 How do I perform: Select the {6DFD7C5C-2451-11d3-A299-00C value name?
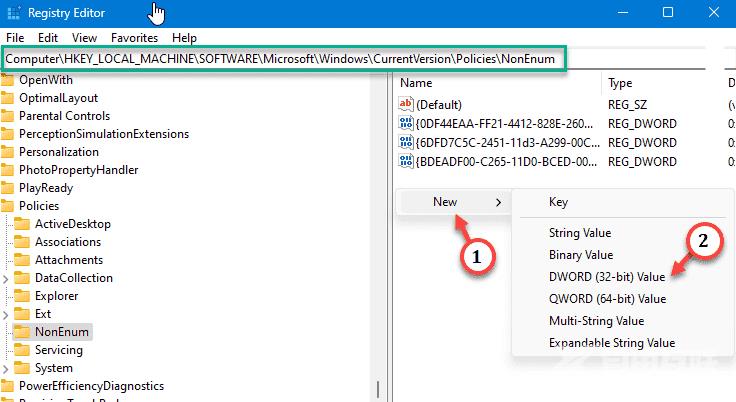click(x=507, y=143)
